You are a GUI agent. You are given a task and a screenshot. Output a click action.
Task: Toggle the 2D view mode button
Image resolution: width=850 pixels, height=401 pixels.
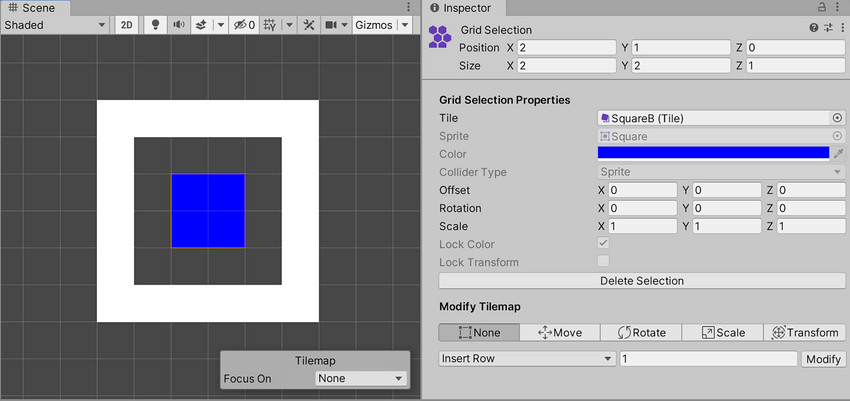pyautogui.click(x=126, y=25)
